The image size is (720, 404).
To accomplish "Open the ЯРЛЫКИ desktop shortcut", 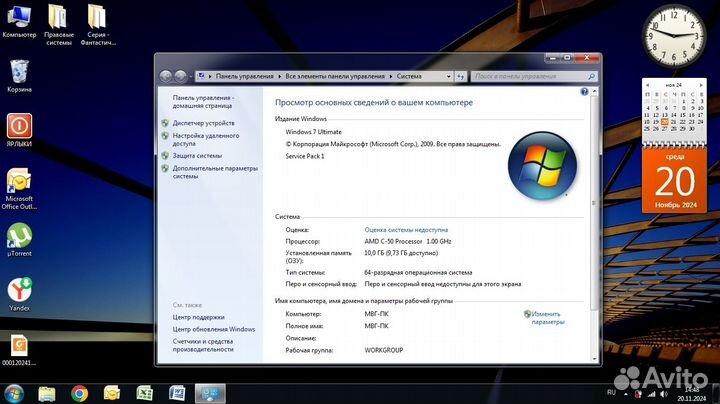I will [x=19, y=130].
